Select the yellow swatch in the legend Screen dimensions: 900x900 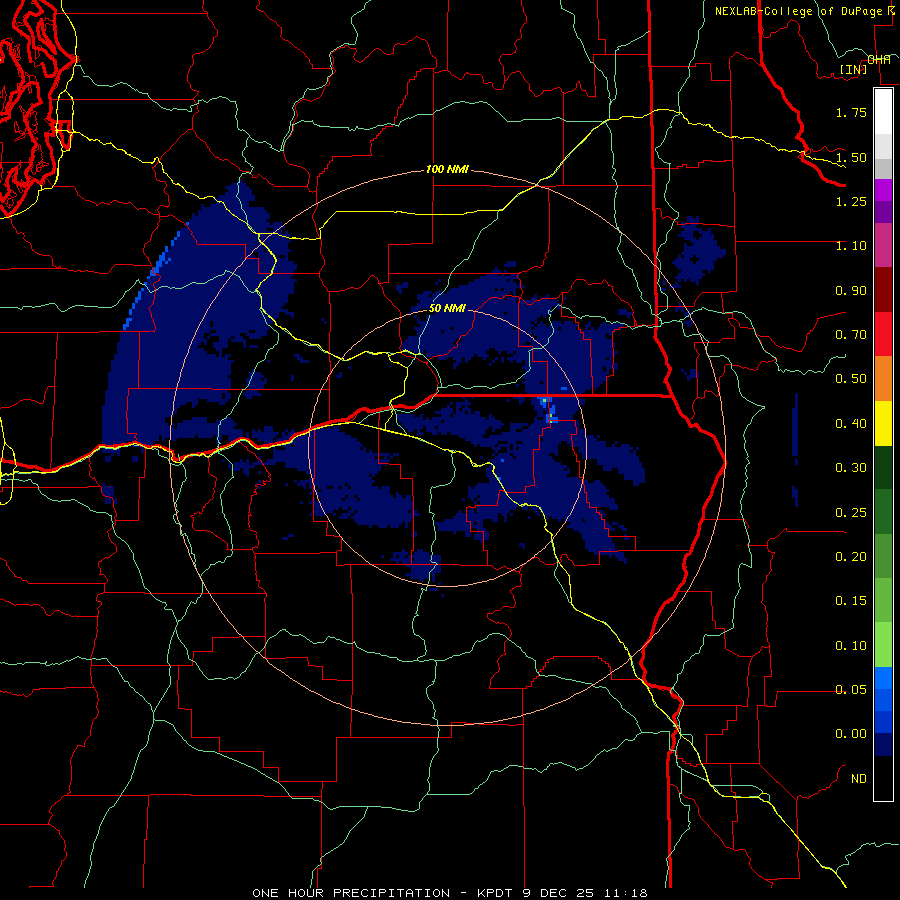tap(883, 423)
